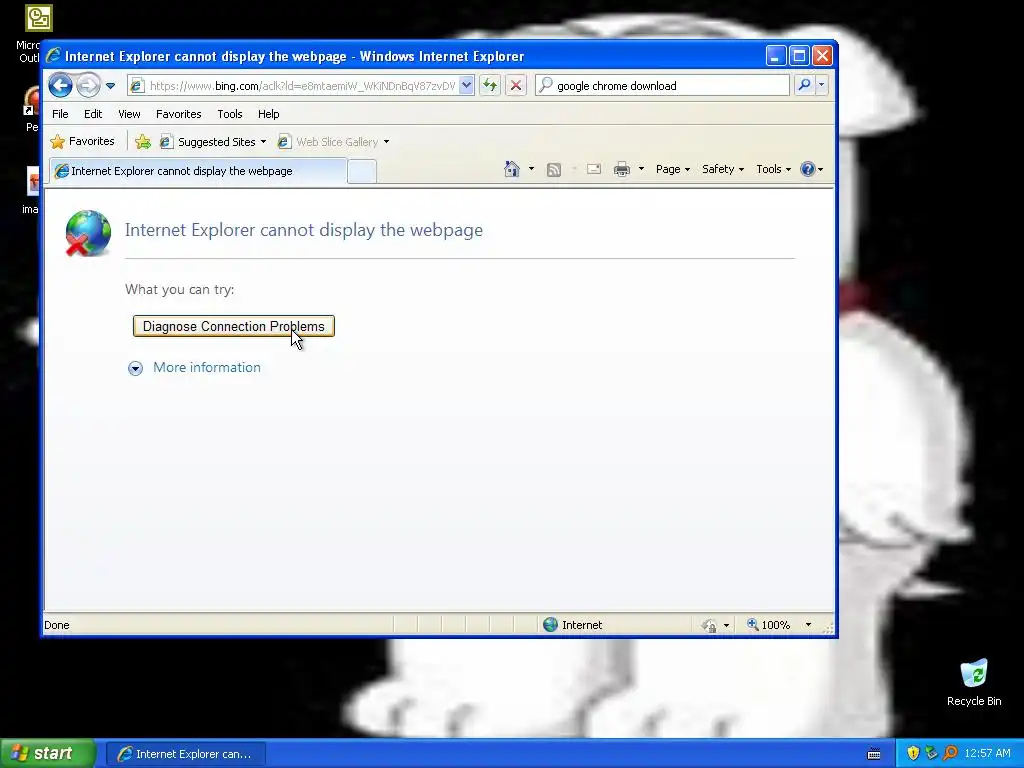Open the Safety command menu
The width and height of the screenshot is (1024, 768).
coord(722,169)
